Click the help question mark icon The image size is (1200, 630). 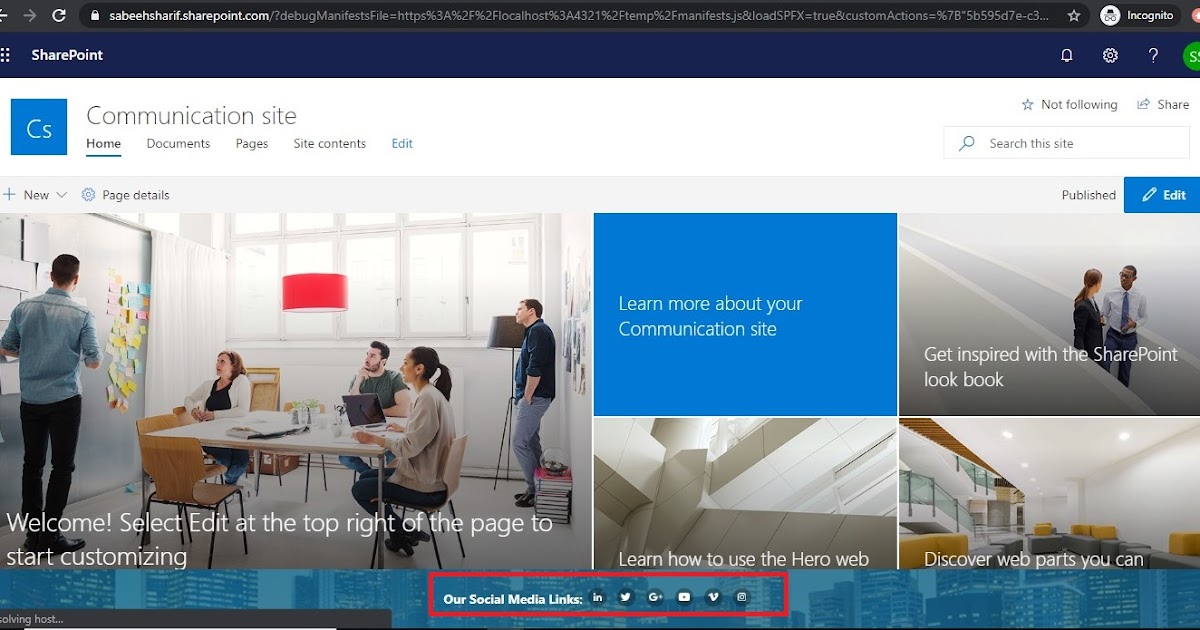coord(1153,55)
